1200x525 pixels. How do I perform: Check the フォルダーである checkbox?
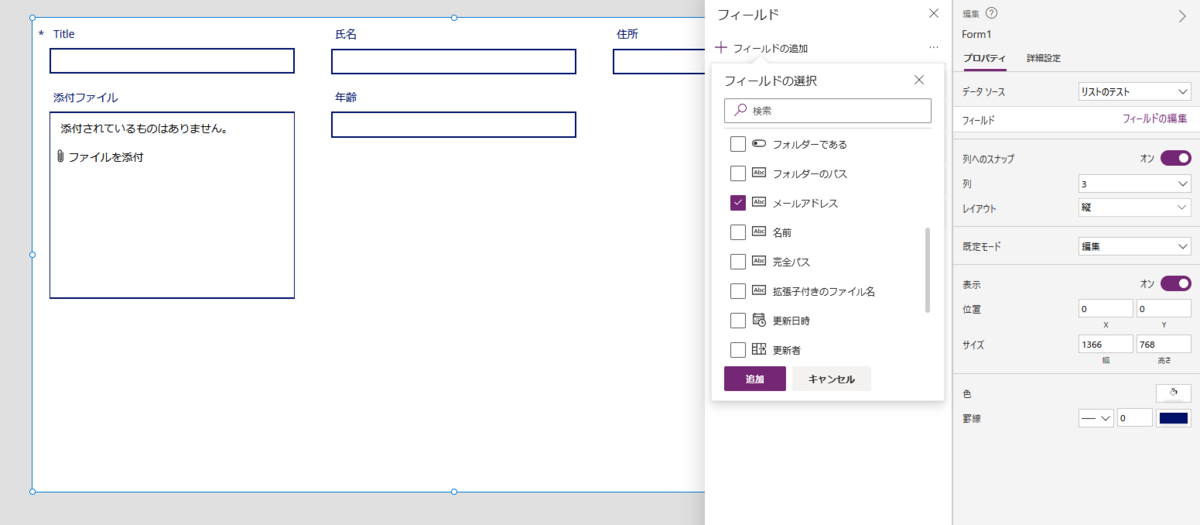tap(738, 144)
